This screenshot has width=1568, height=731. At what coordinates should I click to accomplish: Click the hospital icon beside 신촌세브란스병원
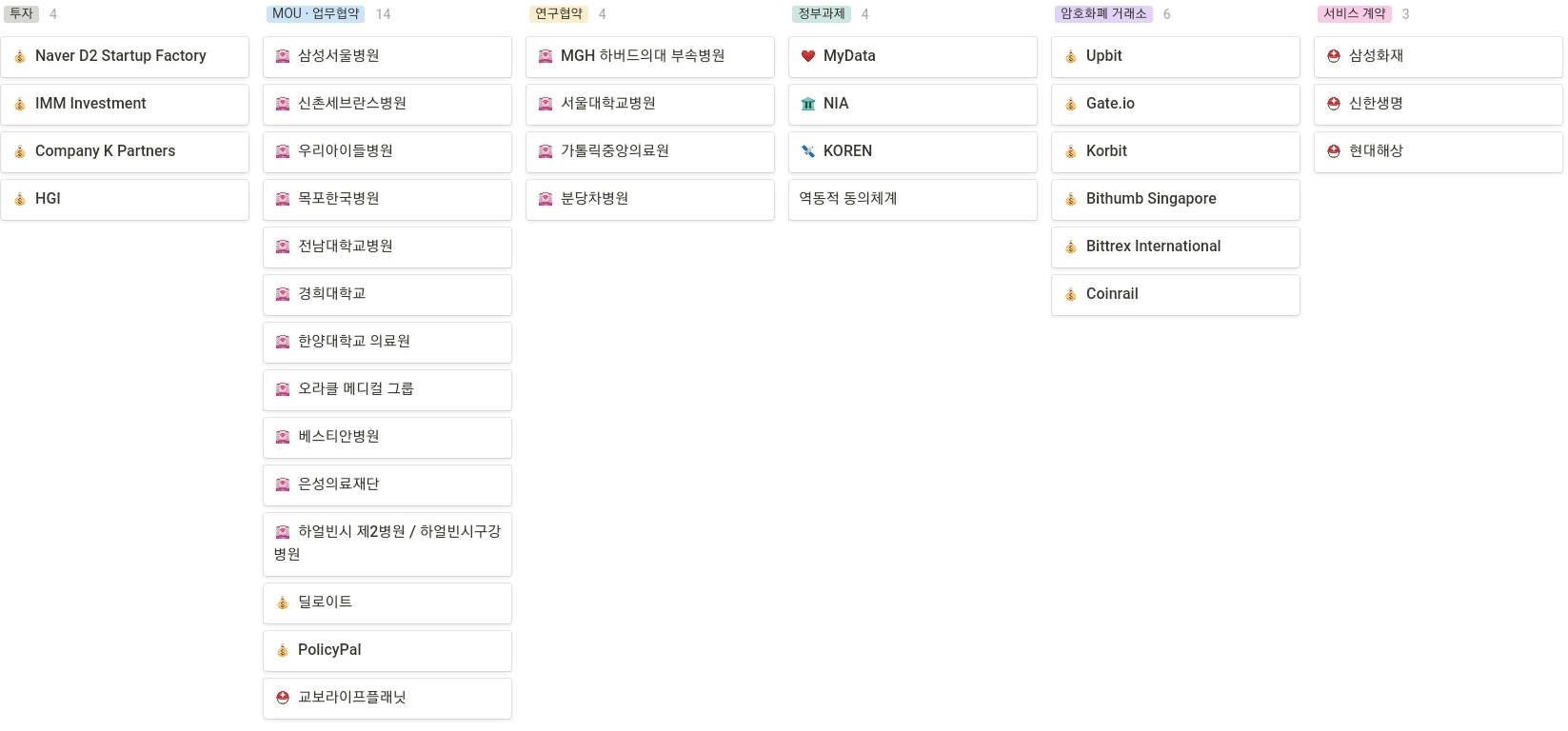point(283,104)
